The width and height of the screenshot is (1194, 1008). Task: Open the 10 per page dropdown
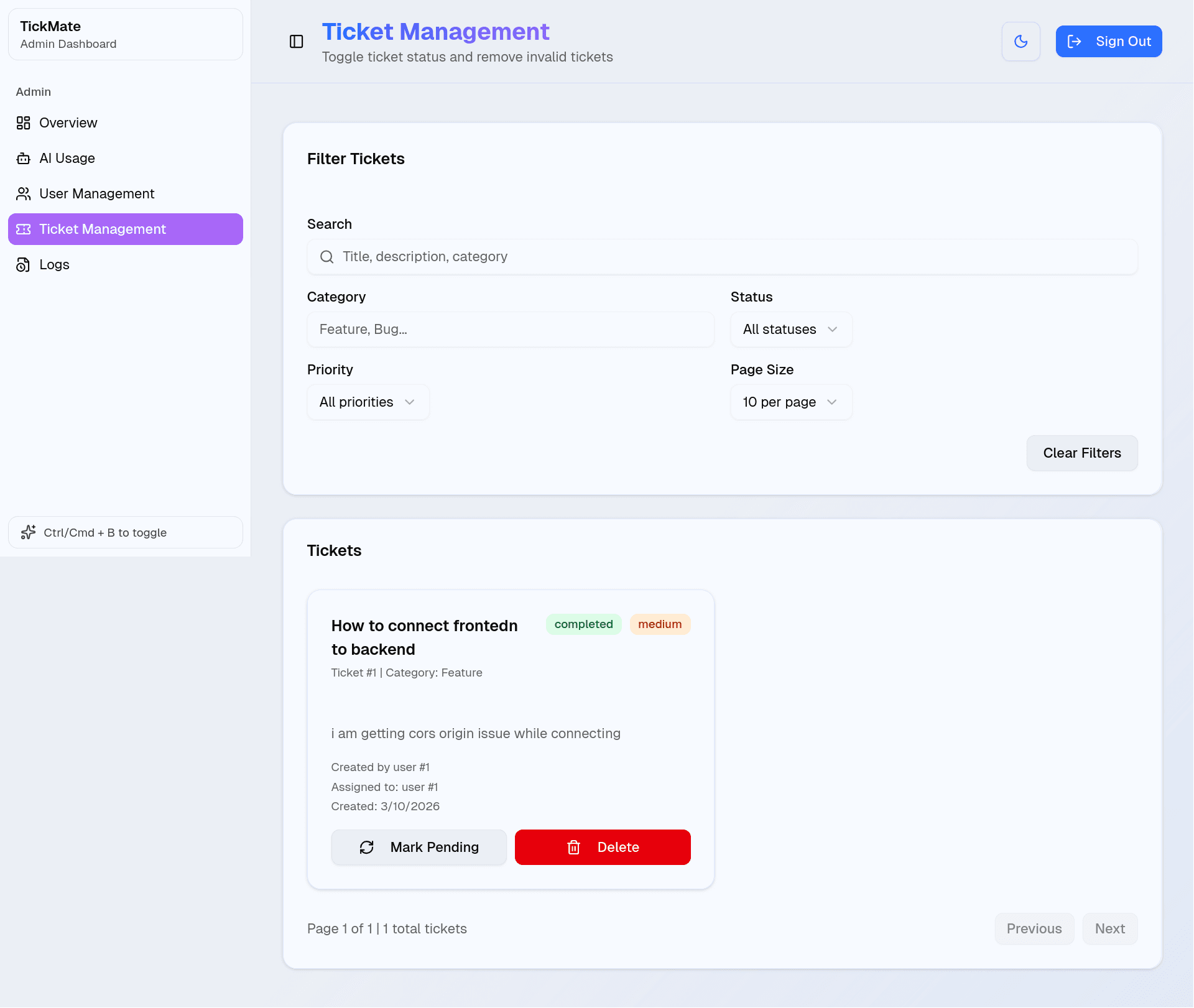790,402
